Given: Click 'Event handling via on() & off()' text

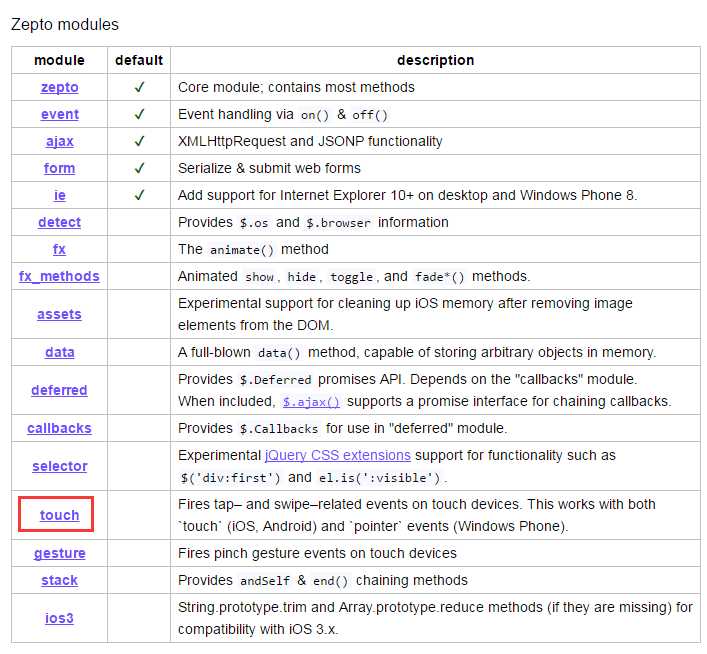Looking at the screenshot, I should point(283,114).
